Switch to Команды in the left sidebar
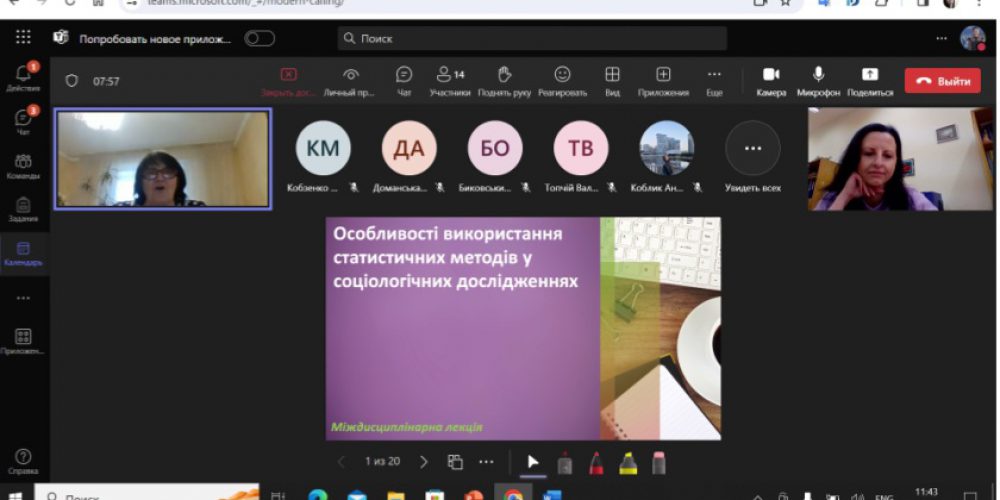Viewport: 1000px width, 500px height. [x=23, y=165]
